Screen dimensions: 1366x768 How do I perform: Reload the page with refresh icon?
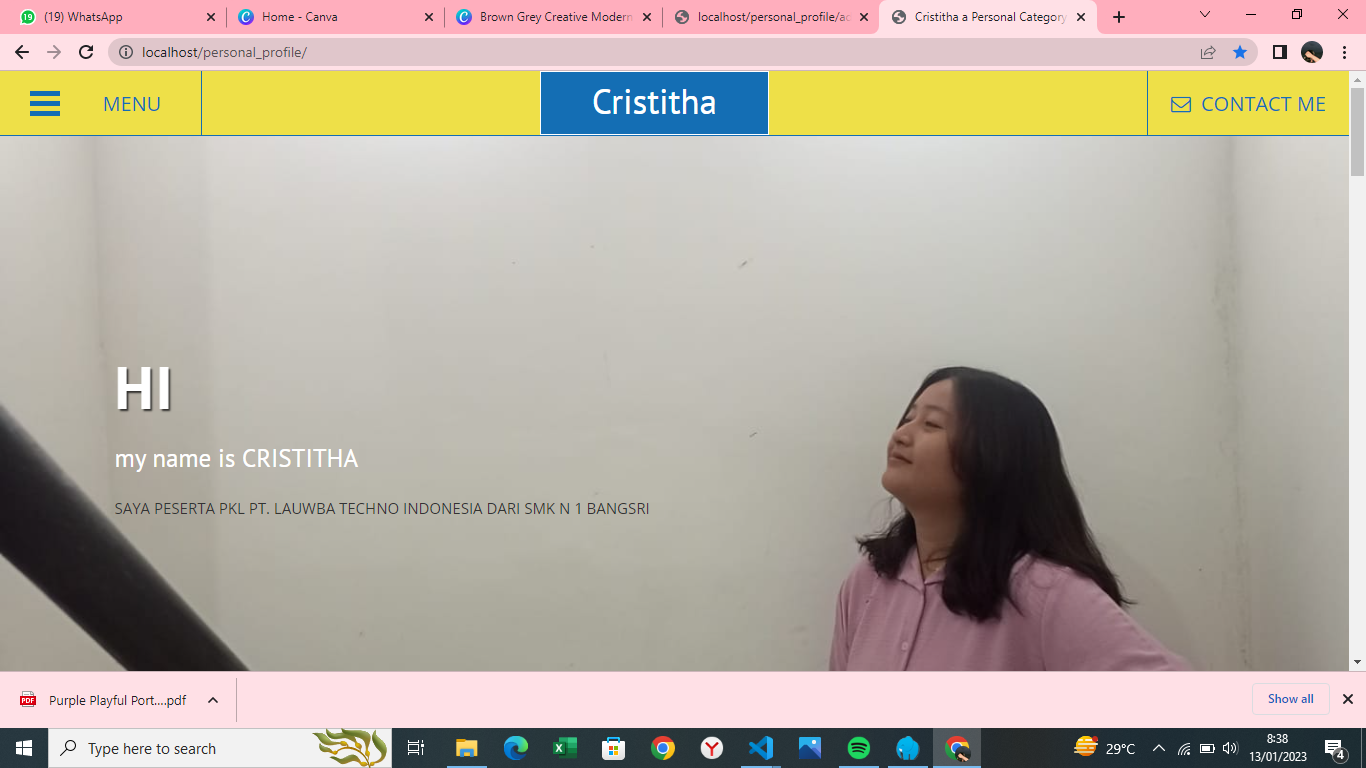point(86,52)
